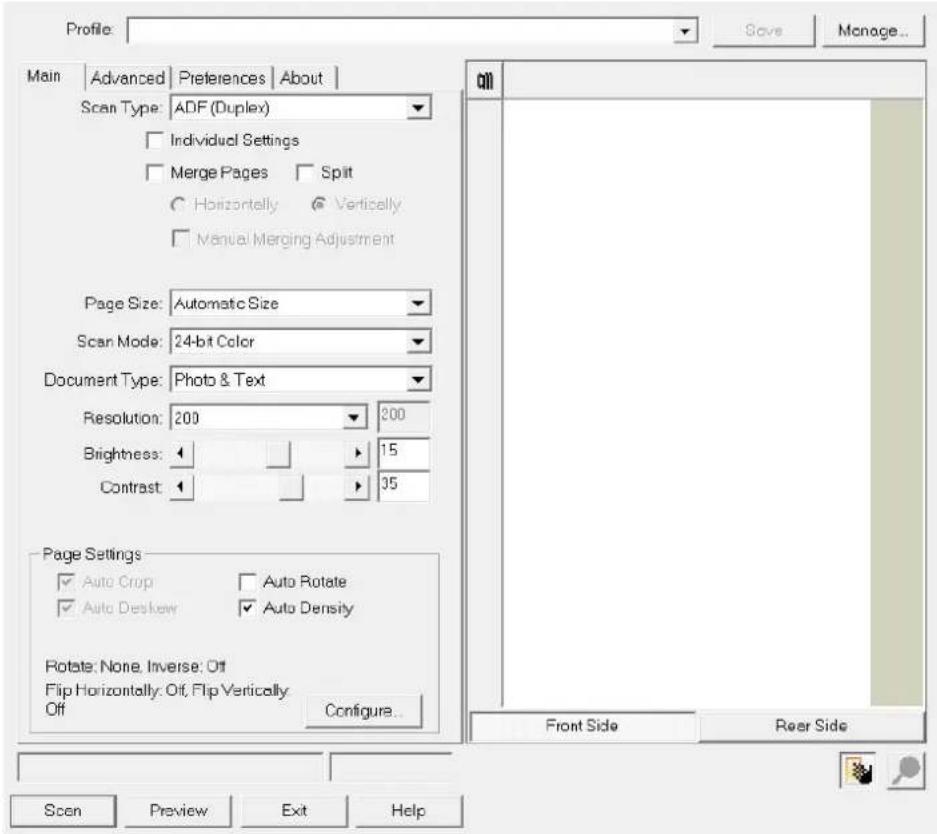Expand the Page Size dropdown
Viewport: 937px width, 834px height.
coord(418,303)
